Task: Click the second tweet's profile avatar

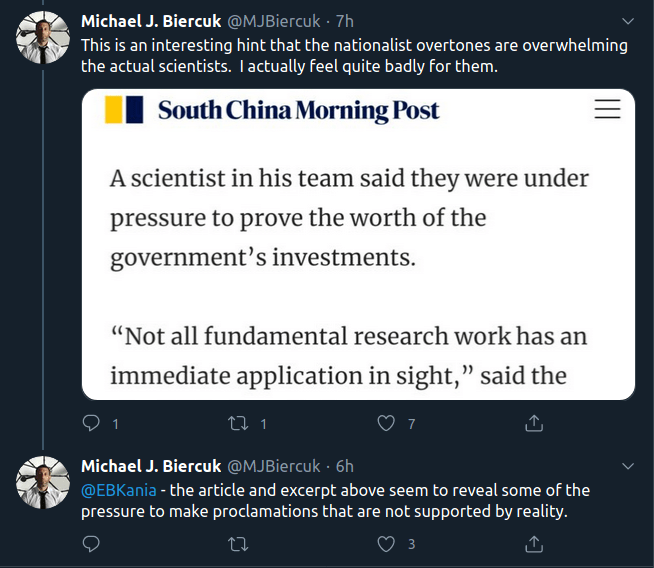Action: pyautogui.click(x=40, y=482)
